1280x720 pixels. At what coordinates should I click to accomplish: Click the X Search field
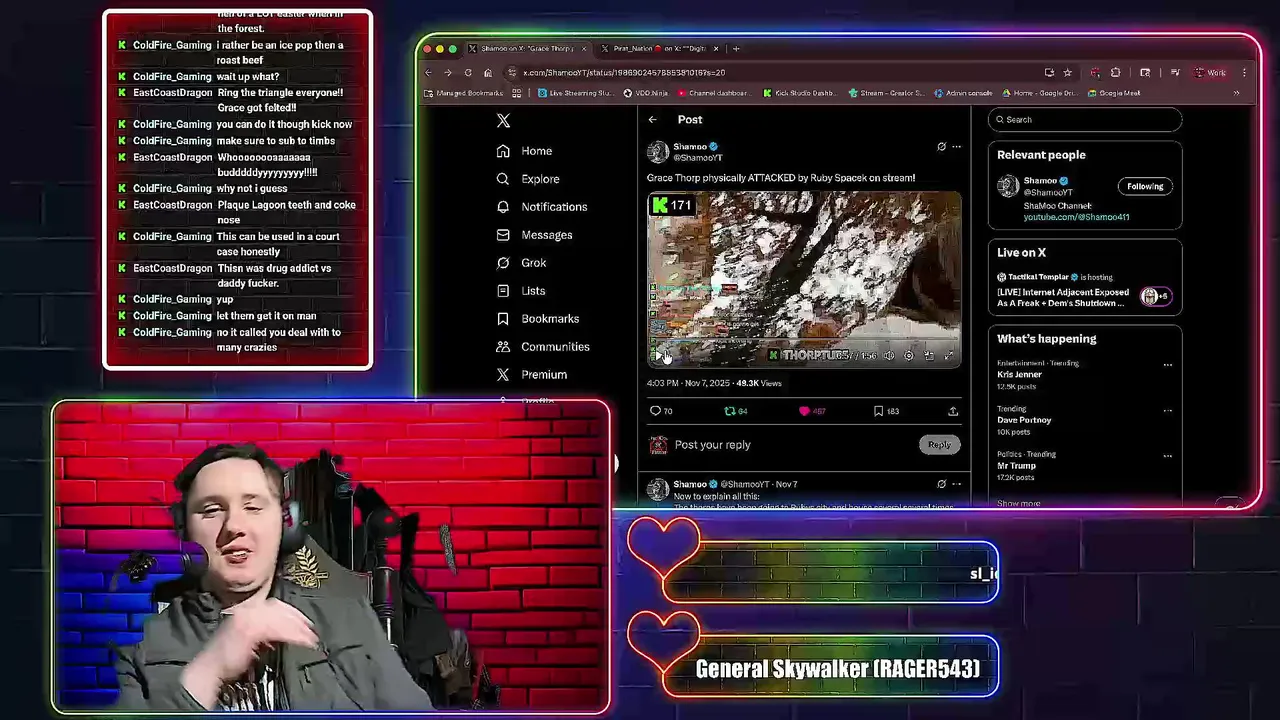point(1085,120)
